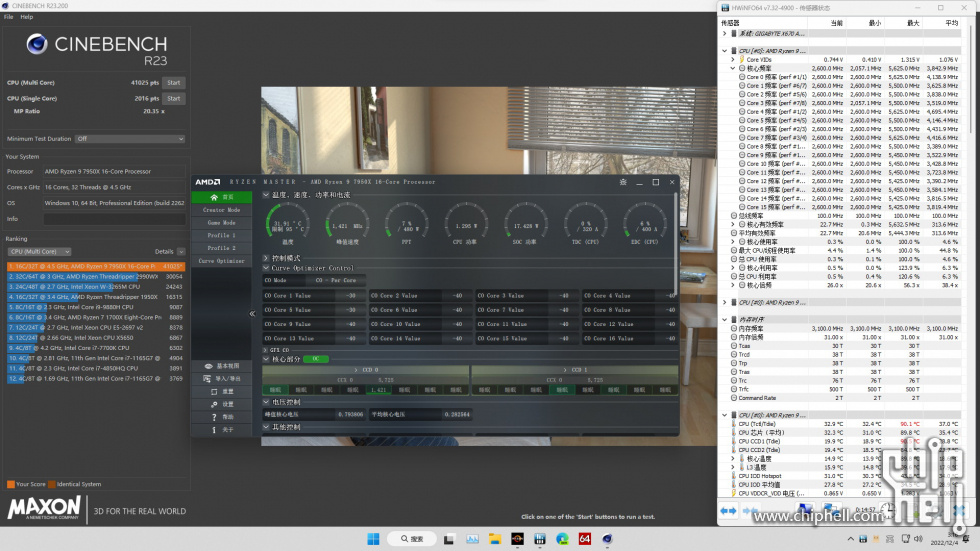The width and height of the screenshot is (980, 551).
Task: Start the CPU Multi Core test
Action: 174,82
